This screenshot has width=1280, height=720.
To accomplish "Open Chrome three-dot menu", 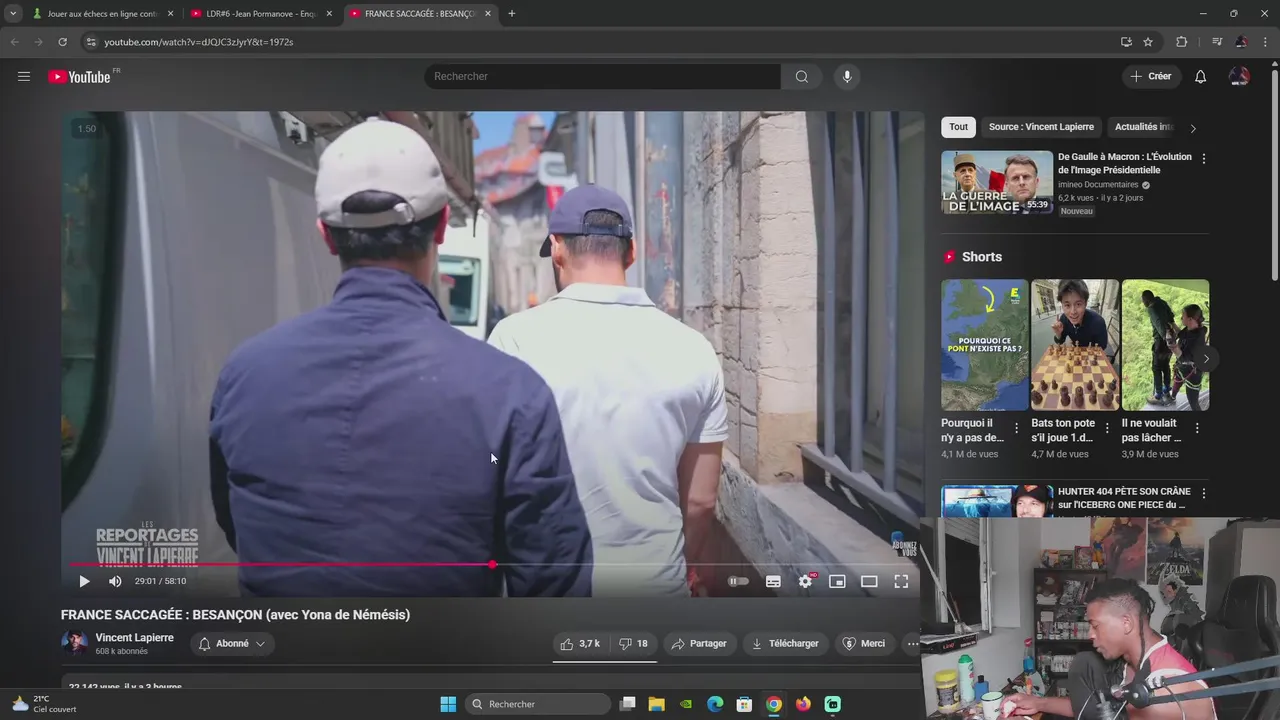I will [x=1267, y=42].
